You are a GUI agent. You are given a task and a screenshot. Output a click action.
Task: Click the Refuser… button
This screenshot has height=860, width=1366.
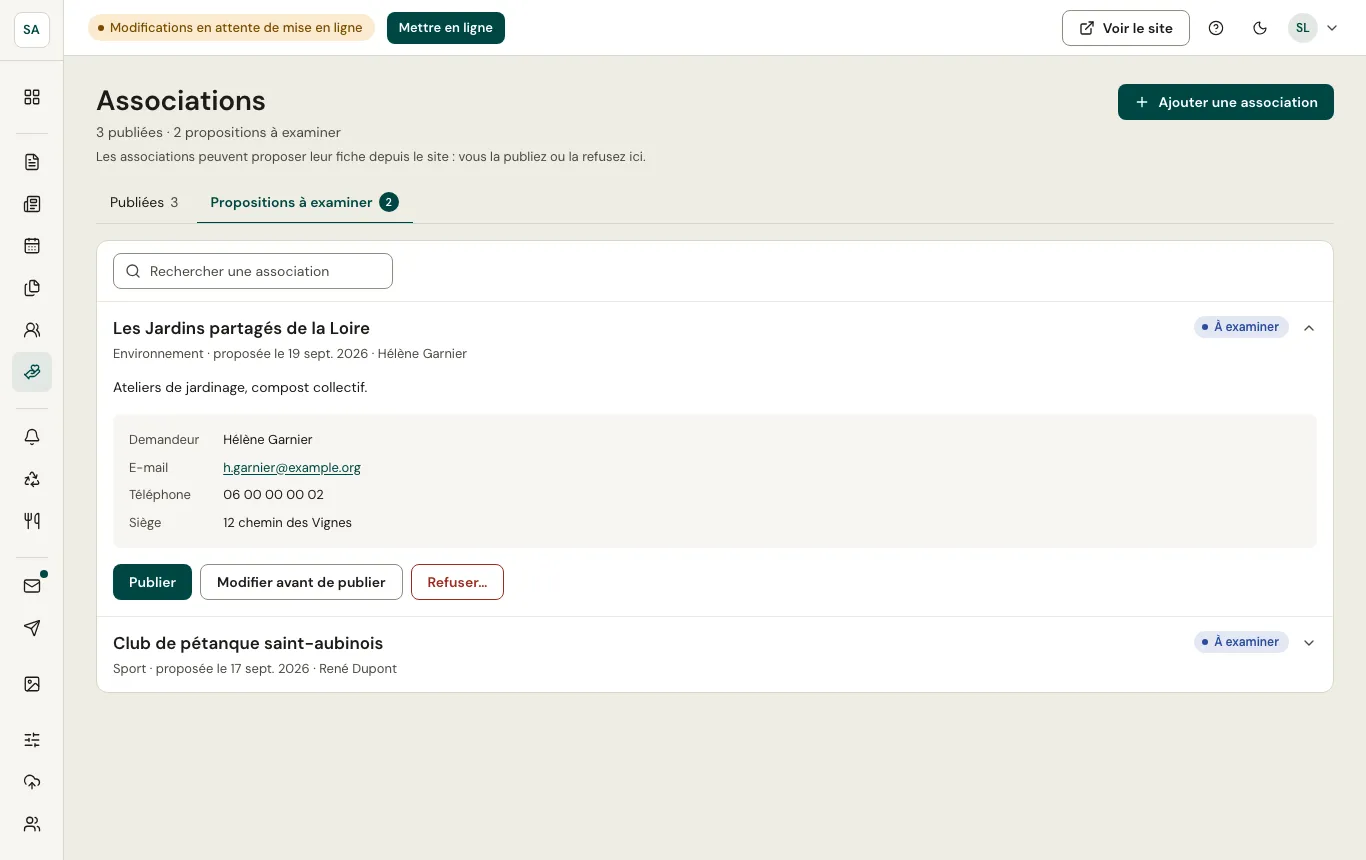tap(457, 582)
